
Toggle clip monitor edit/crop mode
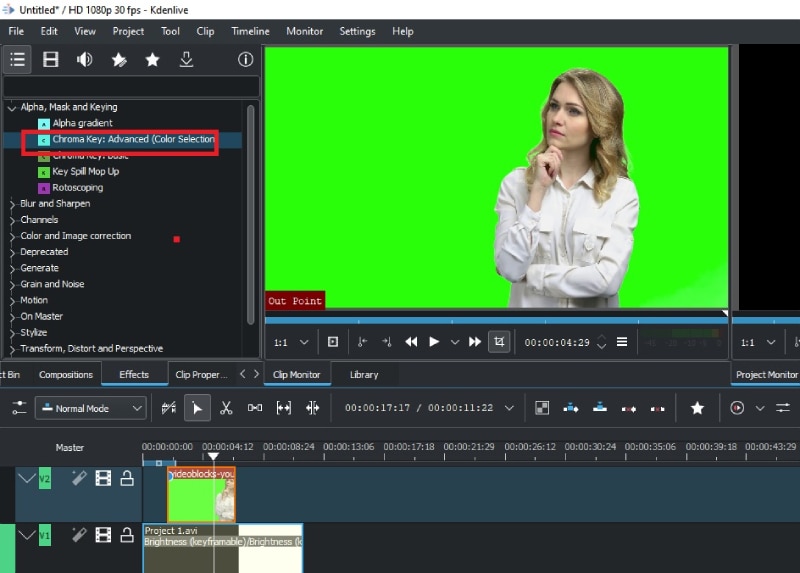[499, 342]
